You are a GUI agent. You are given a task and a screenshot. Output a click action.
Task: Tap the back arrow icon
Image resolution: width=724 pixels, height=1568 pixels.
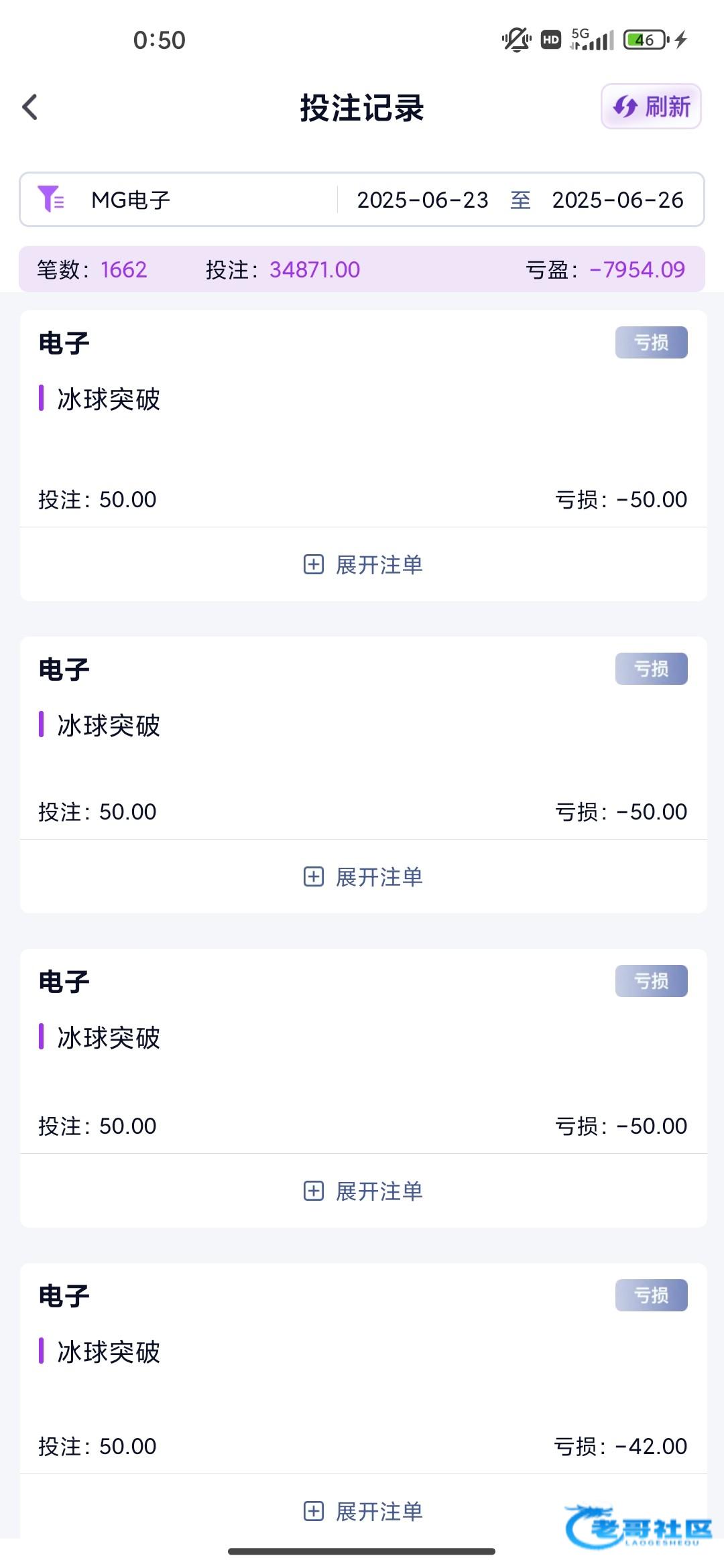30,107
